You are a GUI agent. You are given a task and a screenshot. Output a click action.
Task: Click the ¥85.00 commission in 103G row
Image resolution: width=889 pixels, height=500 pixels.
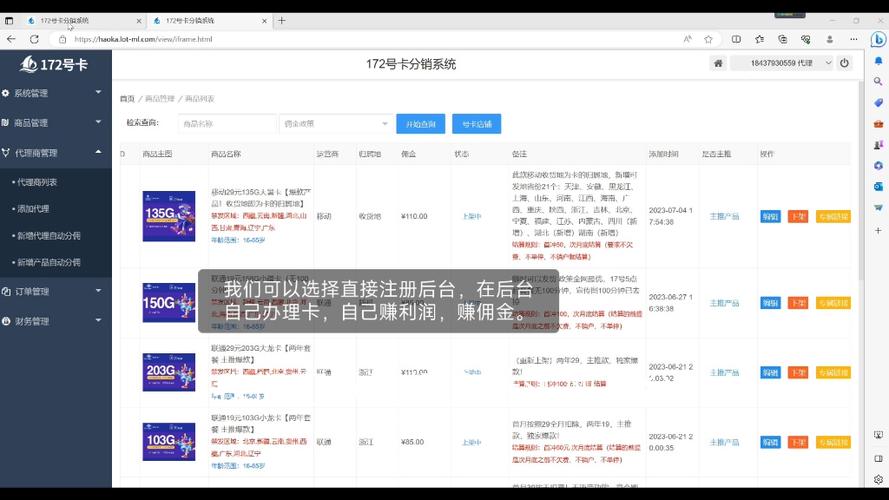(412, 442)
